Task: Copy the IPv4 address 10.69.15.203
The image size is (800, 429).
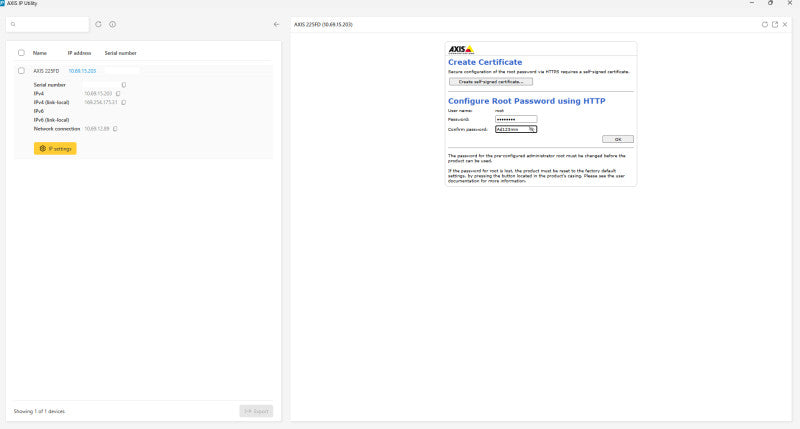Action: tap(118, 93)
